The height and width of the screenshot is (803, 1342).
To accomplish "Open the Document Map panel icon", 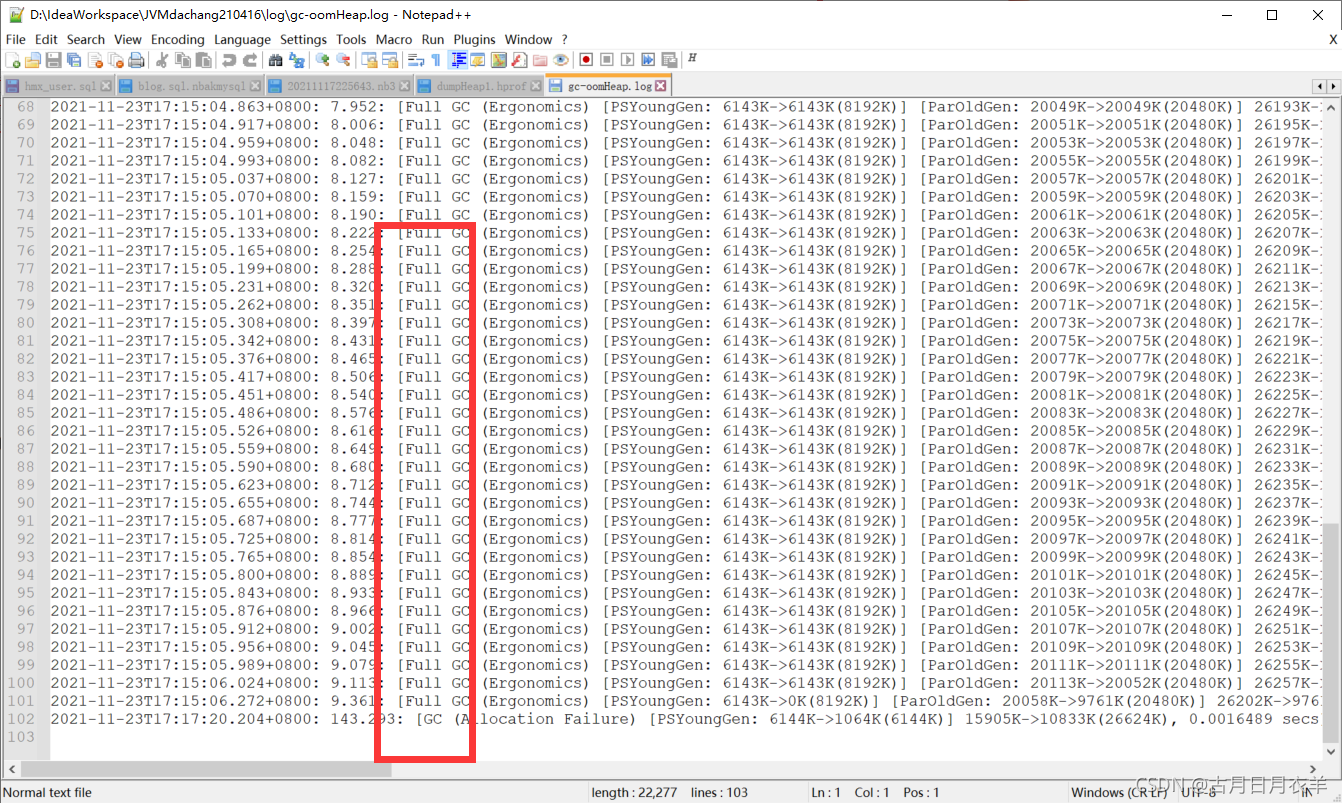I will [x=499, y=60].
